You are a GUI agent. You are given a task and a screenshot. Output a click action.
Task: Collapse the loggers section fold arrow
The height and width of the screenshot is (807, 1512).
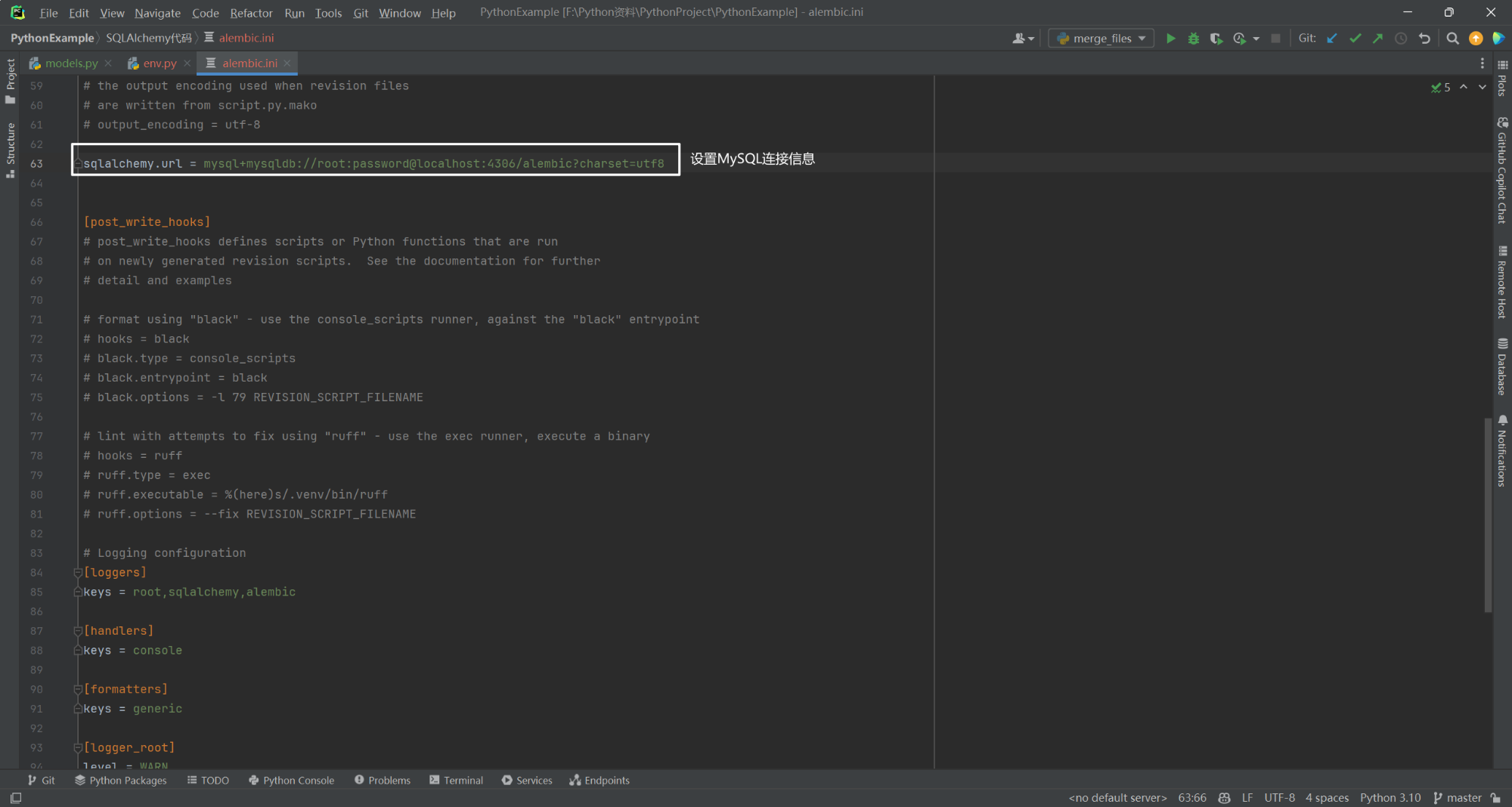78,572
